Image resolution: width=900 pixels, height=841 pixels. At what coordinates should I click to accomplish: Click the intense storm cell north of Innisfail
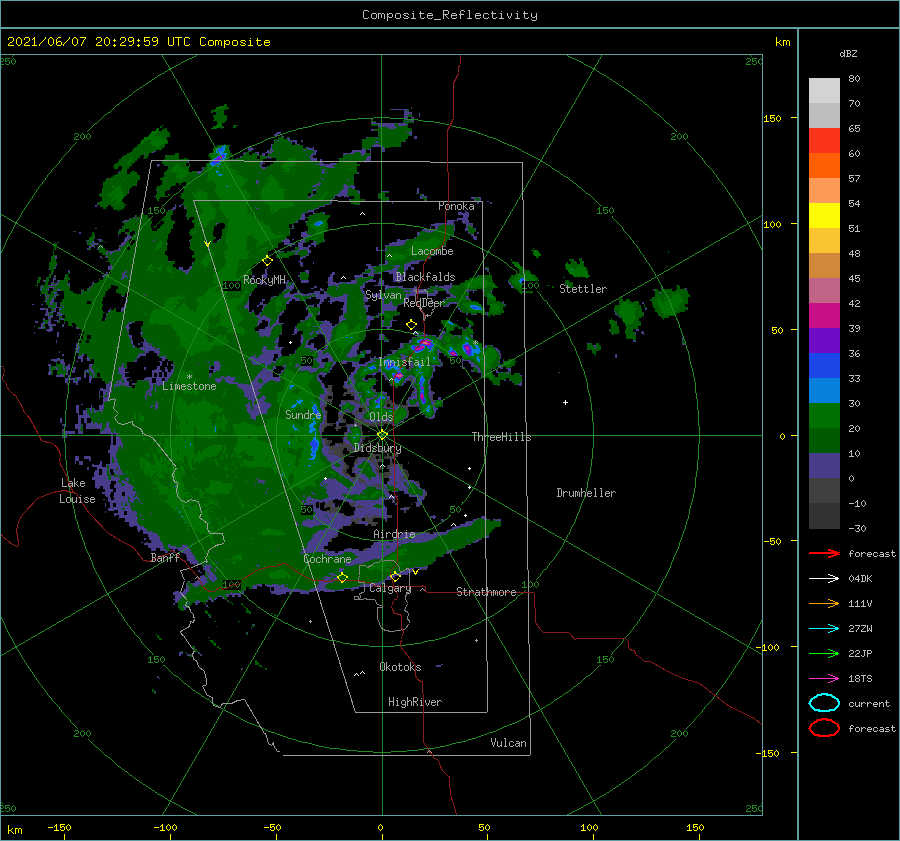424,344
